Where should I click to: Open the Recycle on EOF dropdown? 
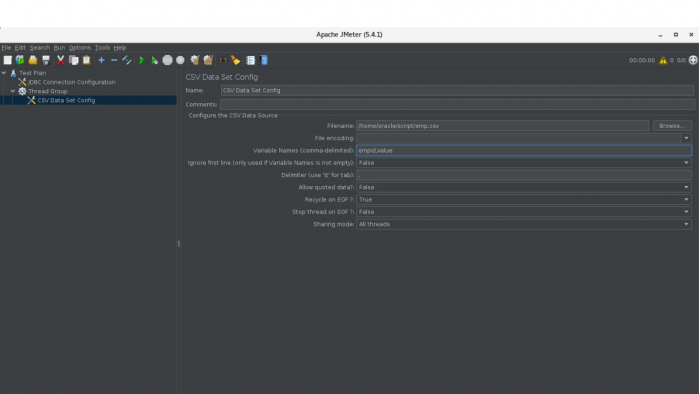[524, 199]
